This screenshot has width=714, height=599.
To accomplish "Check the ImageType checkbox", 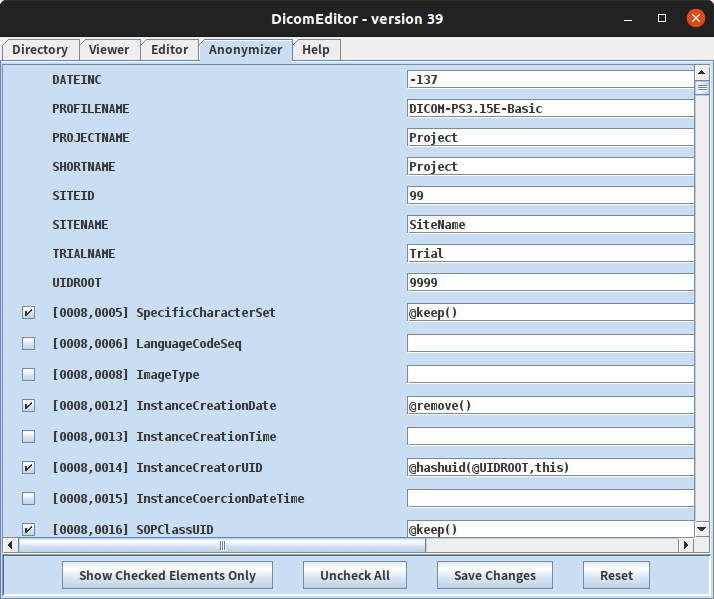I will click(x=28, y=374).
